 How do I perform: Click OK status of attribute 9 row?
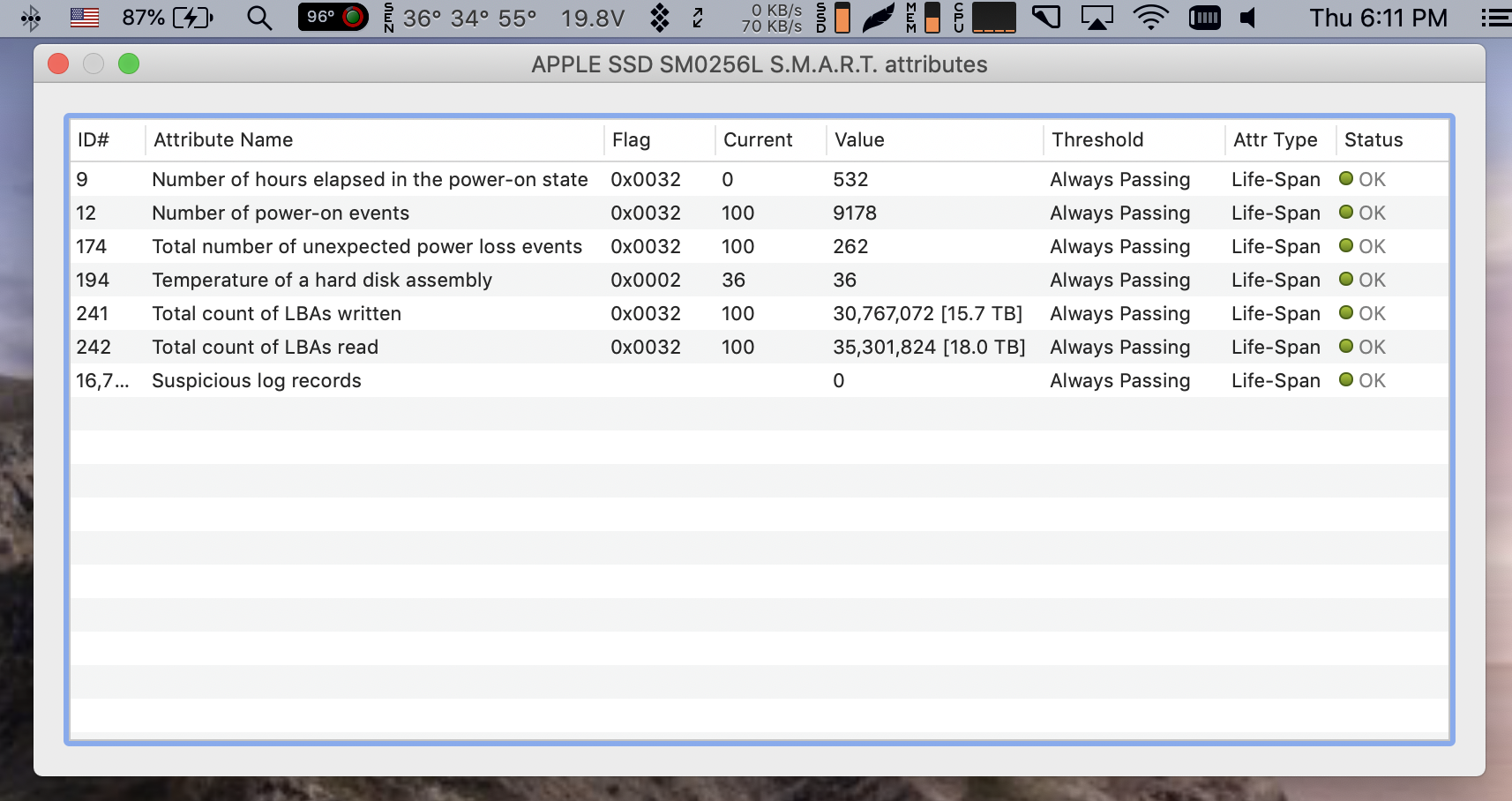pos(1362,179)
